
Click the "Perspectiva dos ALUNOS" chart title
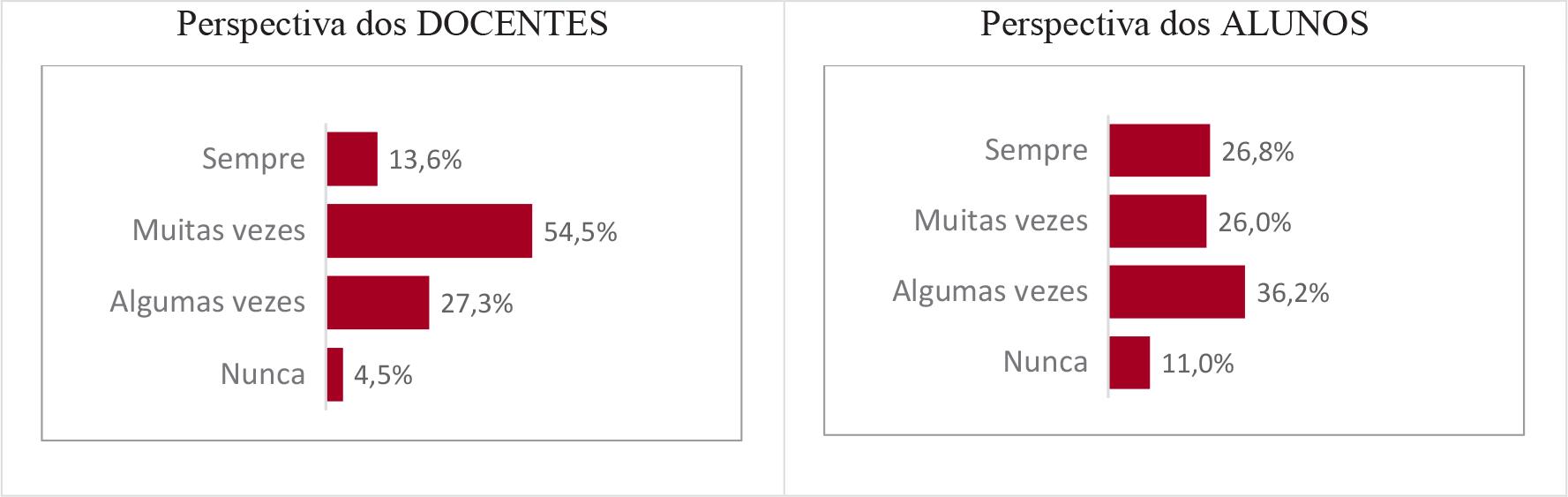click(x=1174, y=24)
